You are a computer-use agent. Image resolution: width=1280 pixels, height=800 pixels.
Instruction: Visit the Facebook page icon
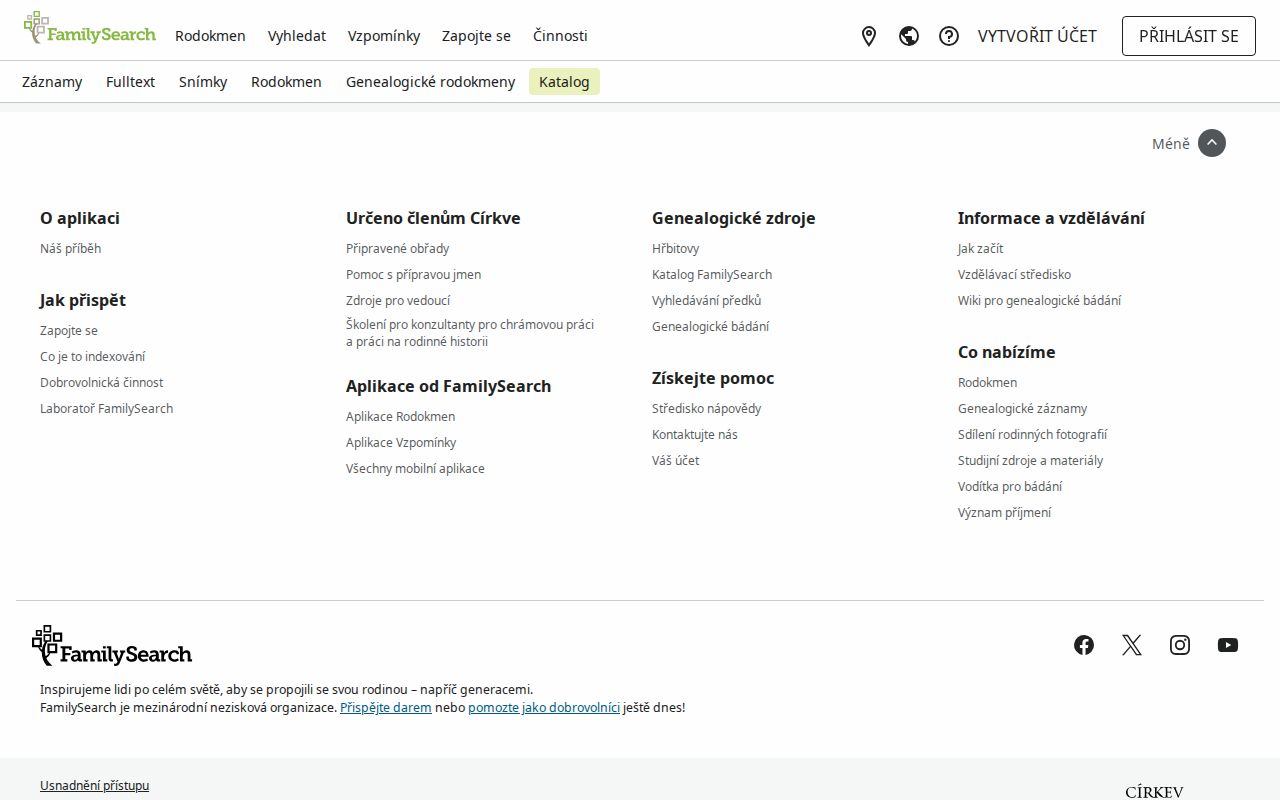(1084, 645)
